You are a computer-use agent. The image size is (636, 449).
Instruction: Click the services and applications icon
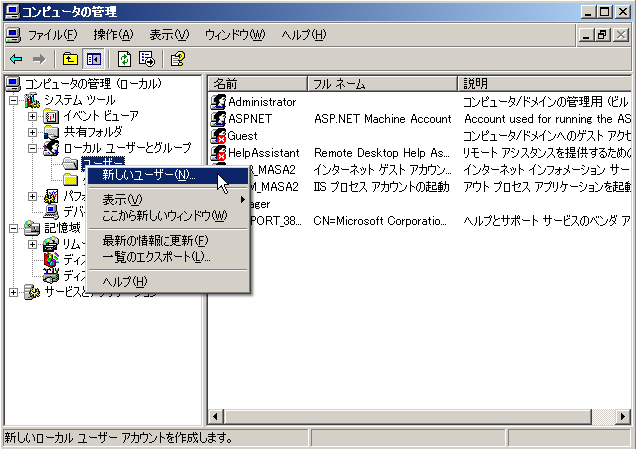32,292
